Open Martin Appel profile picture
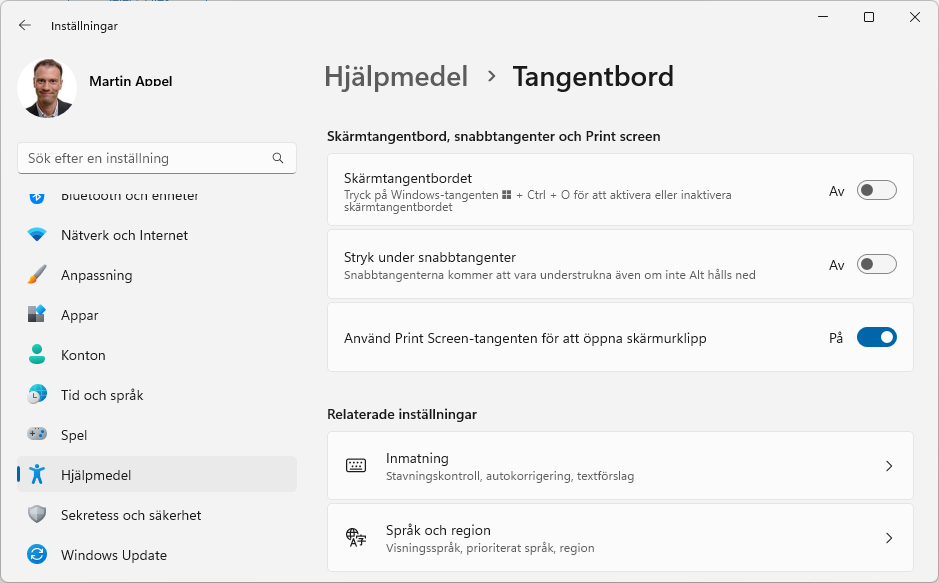This screenshot has height=583, width=939. pyautogui.click(x=47, y=87)
